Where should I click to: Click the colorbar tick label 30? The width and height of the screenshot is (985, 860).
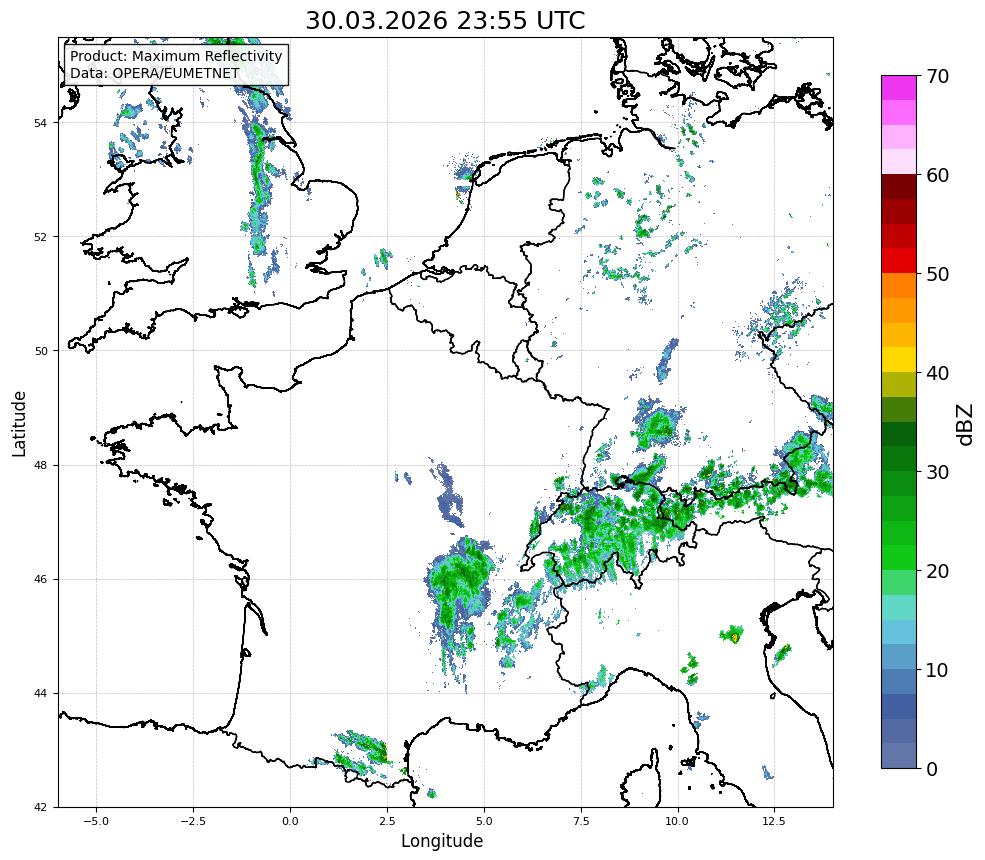pos(937,472)
